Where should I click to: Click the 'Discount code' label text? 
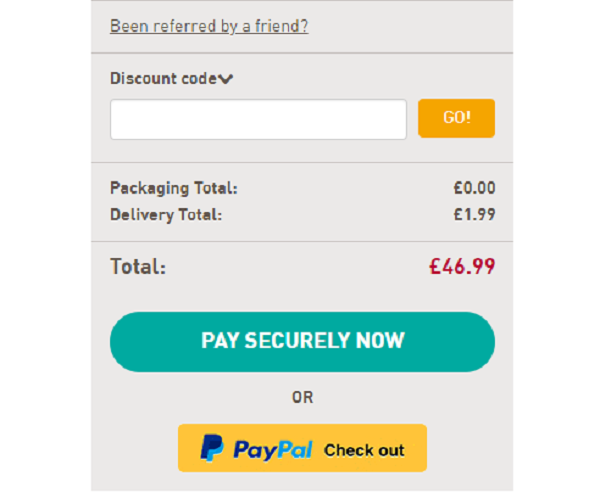point(164,78)
